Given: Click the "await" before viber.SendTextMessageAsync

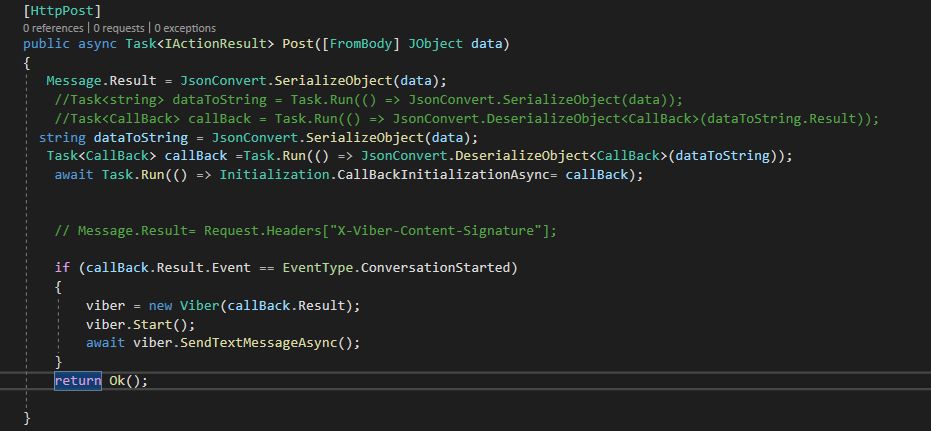Looking at the screenshot, I should point(106,343).
